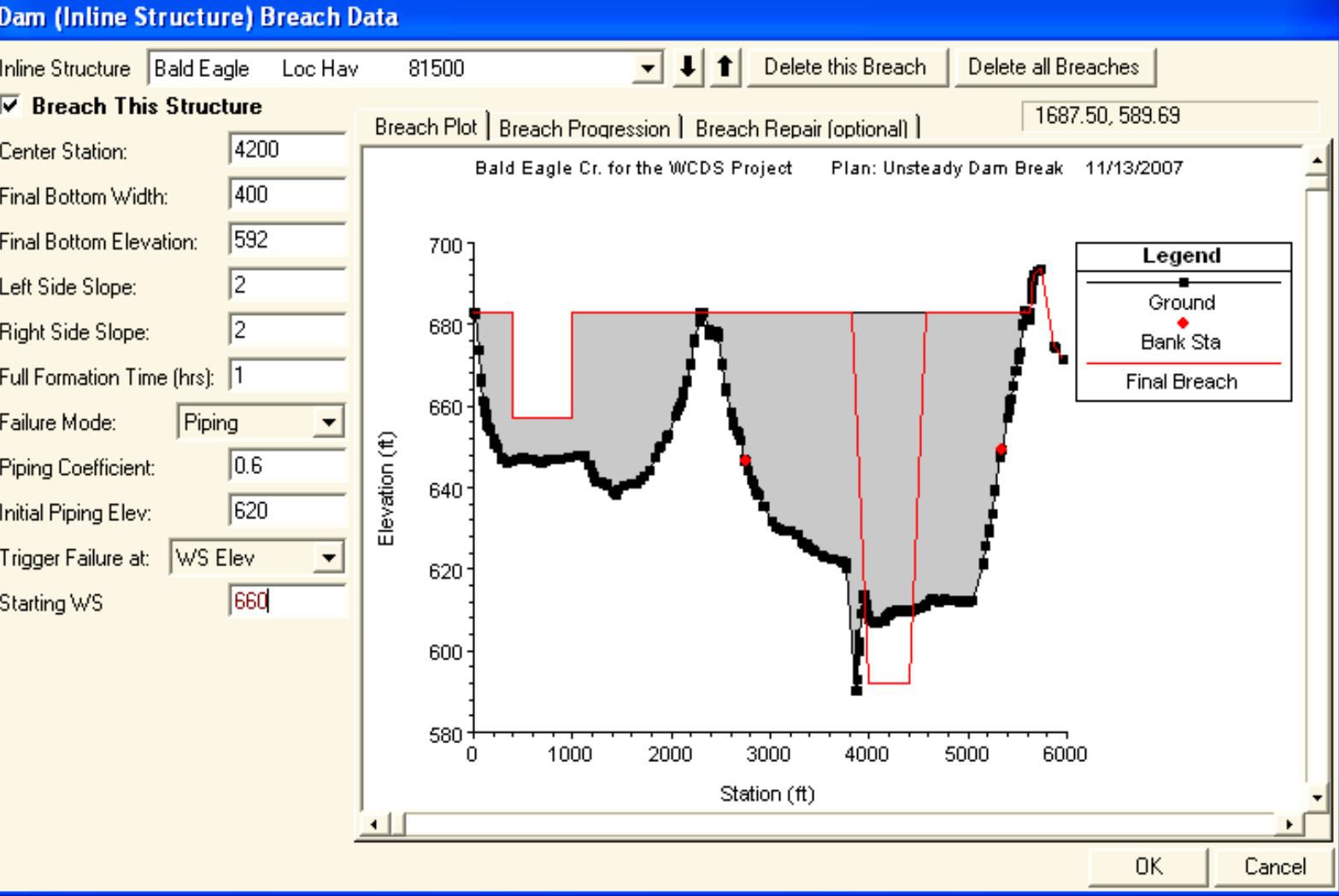Screen dimensions: 1339x896
Task: Open the Inline Structure dropdown list
Action: tap(649, 68)
